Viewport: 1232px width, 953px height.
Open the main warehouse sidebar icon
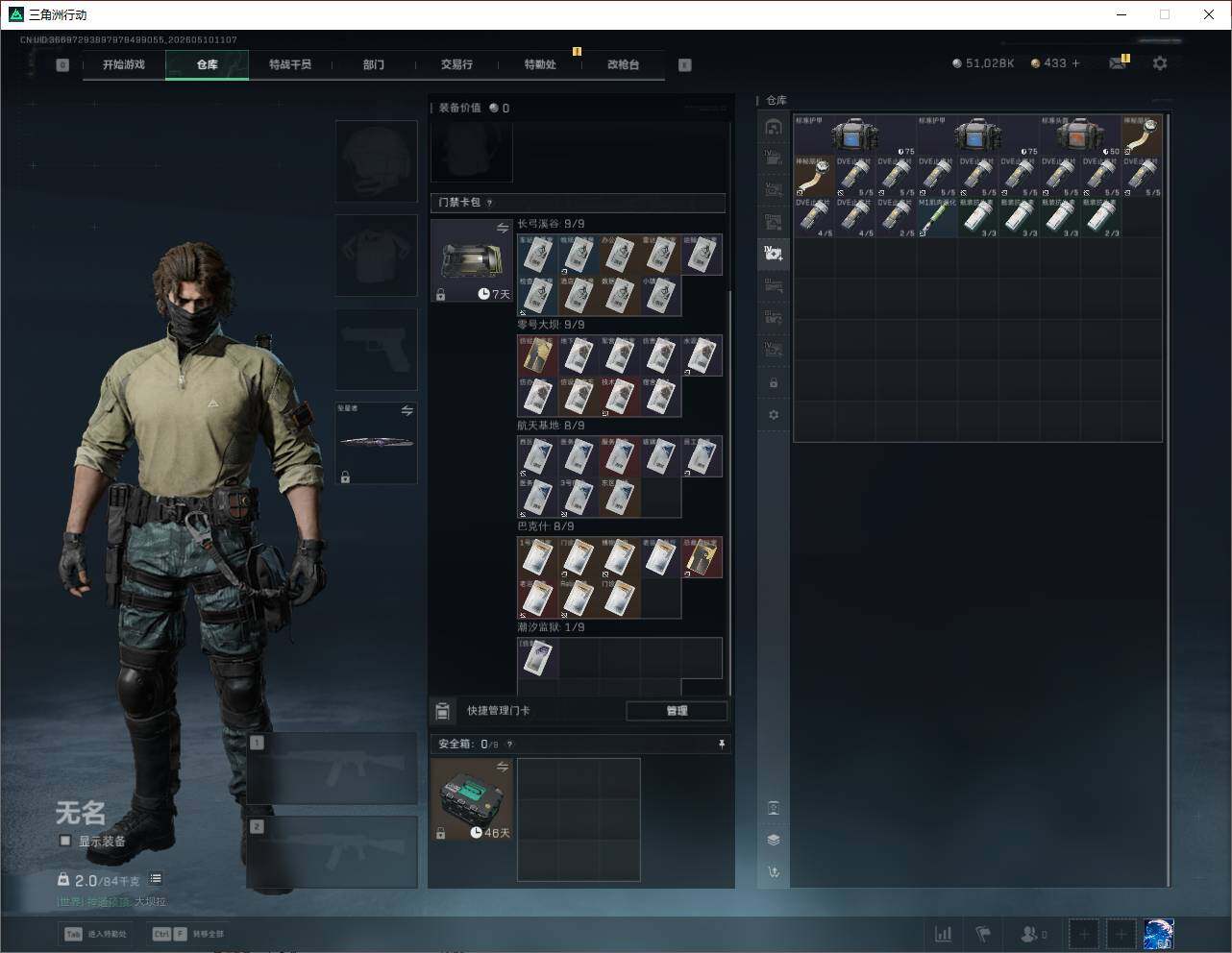(x=774, y=127)
